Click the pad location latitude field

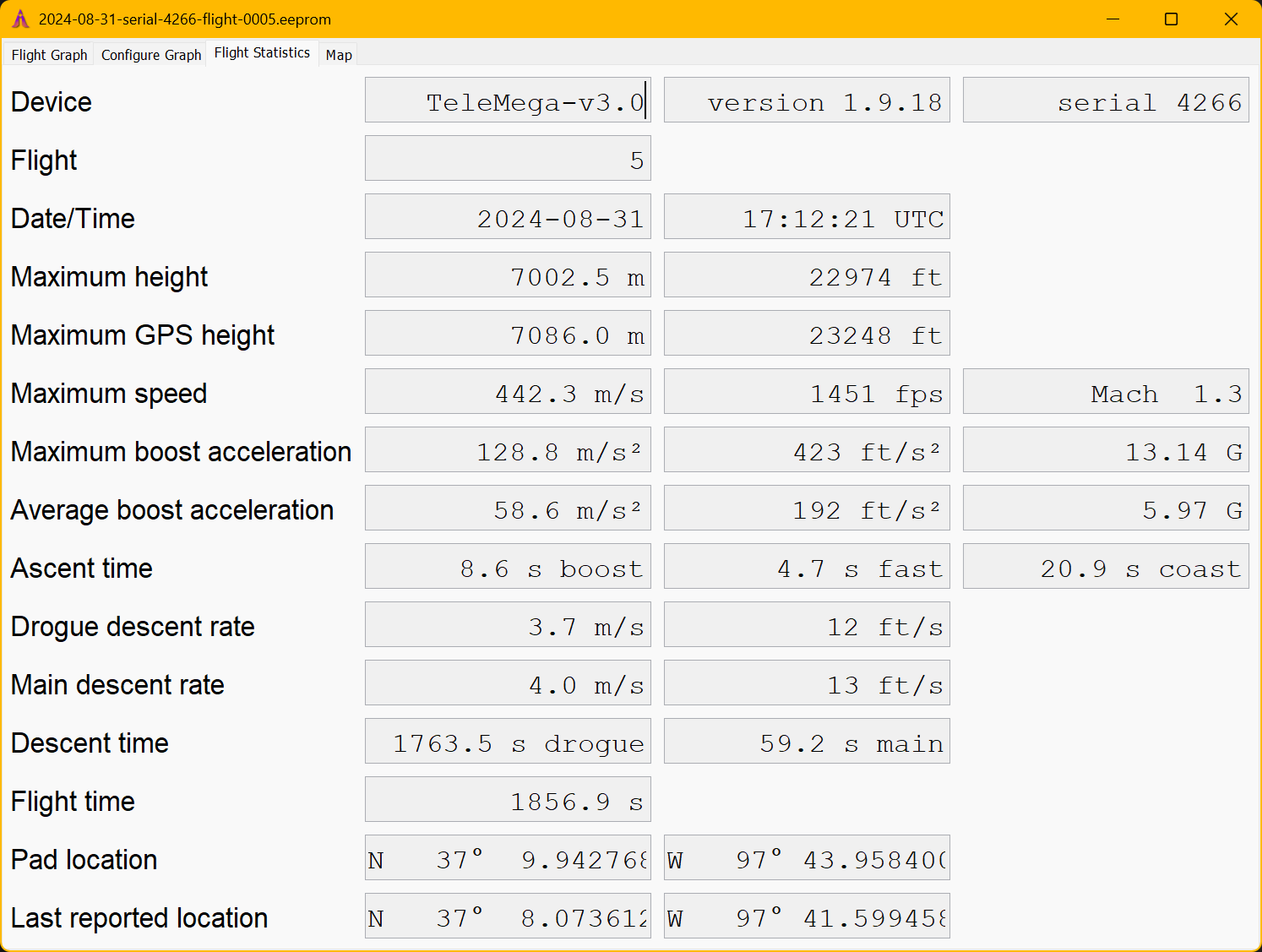click(508, 858)
